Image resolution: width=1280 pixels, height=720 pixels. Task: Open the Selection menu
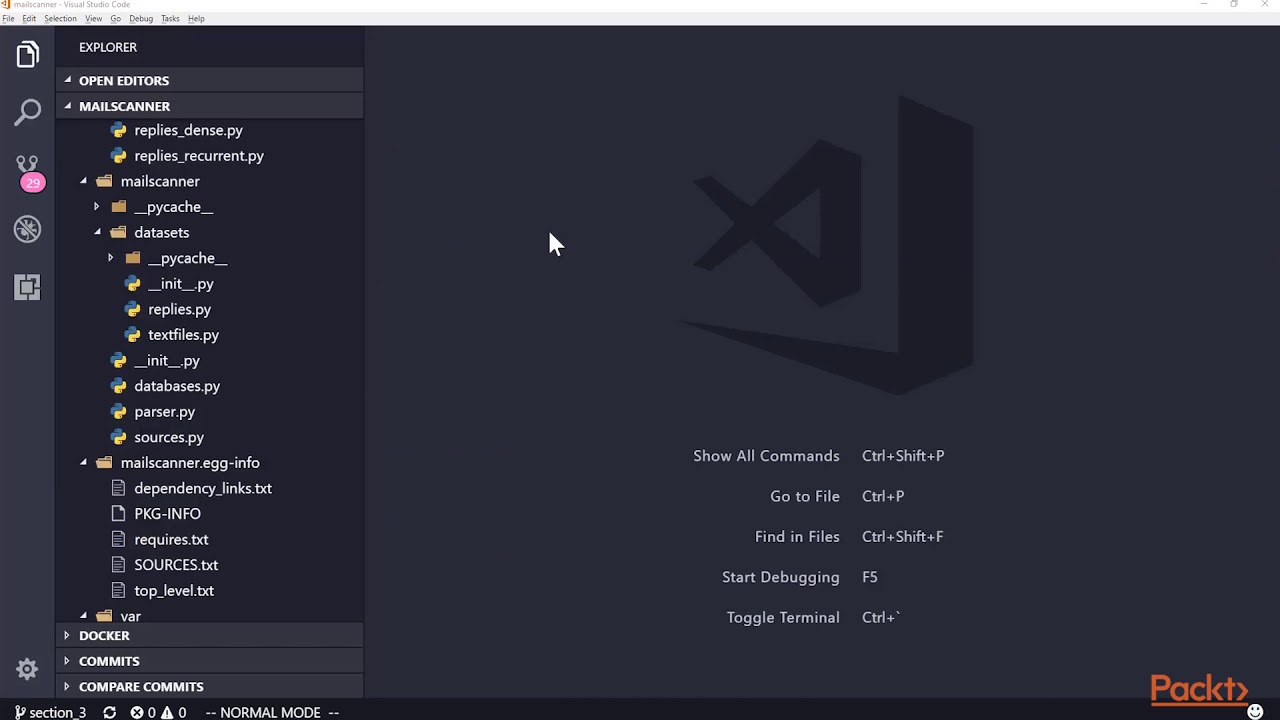(x=60, y=18)
